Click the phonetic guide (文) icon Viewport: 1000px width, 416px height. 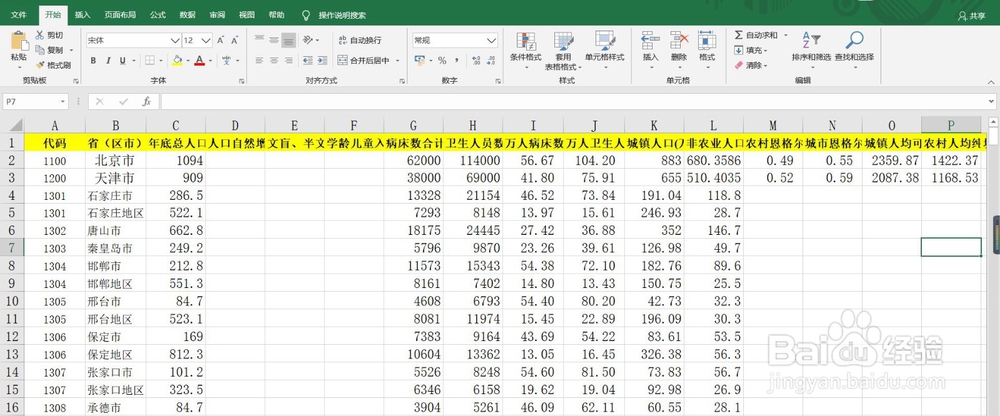pyautogui.click(x=226, y=61)
